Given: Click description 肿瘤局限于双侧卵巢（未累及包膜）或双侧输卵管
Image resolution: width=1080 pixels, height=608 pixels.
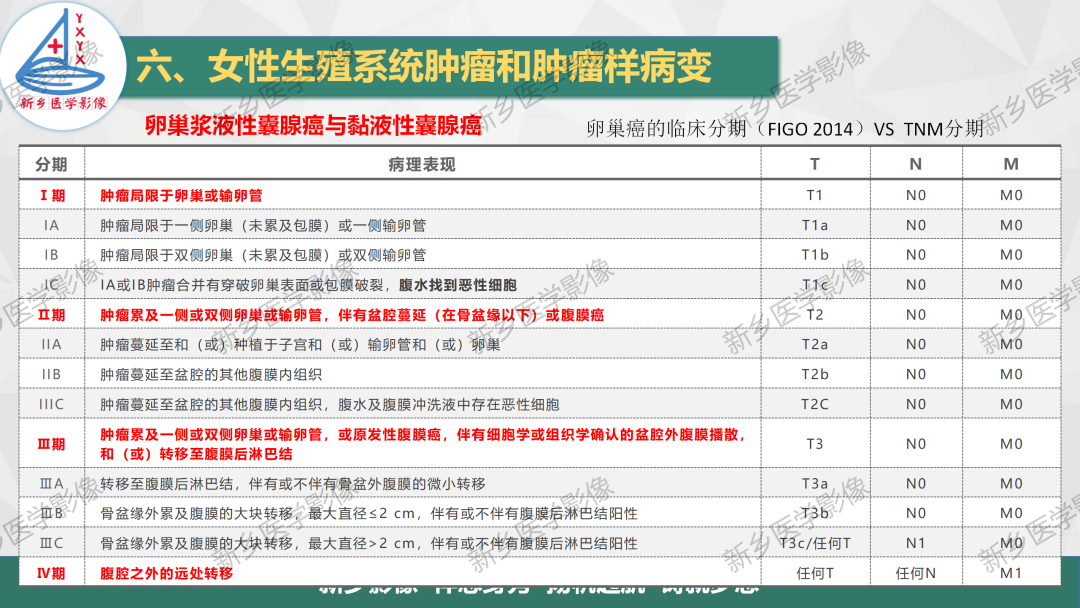Looking at the screenshot, I should point(263,255).
